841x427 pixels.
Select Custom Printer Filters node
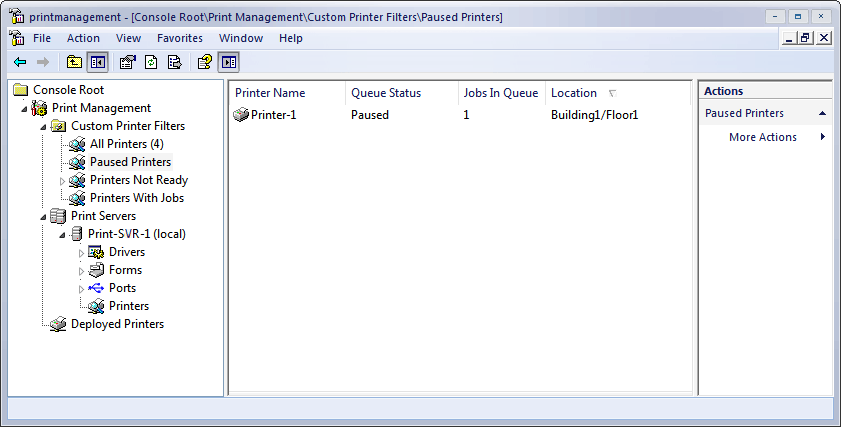[x=128, y=126]
